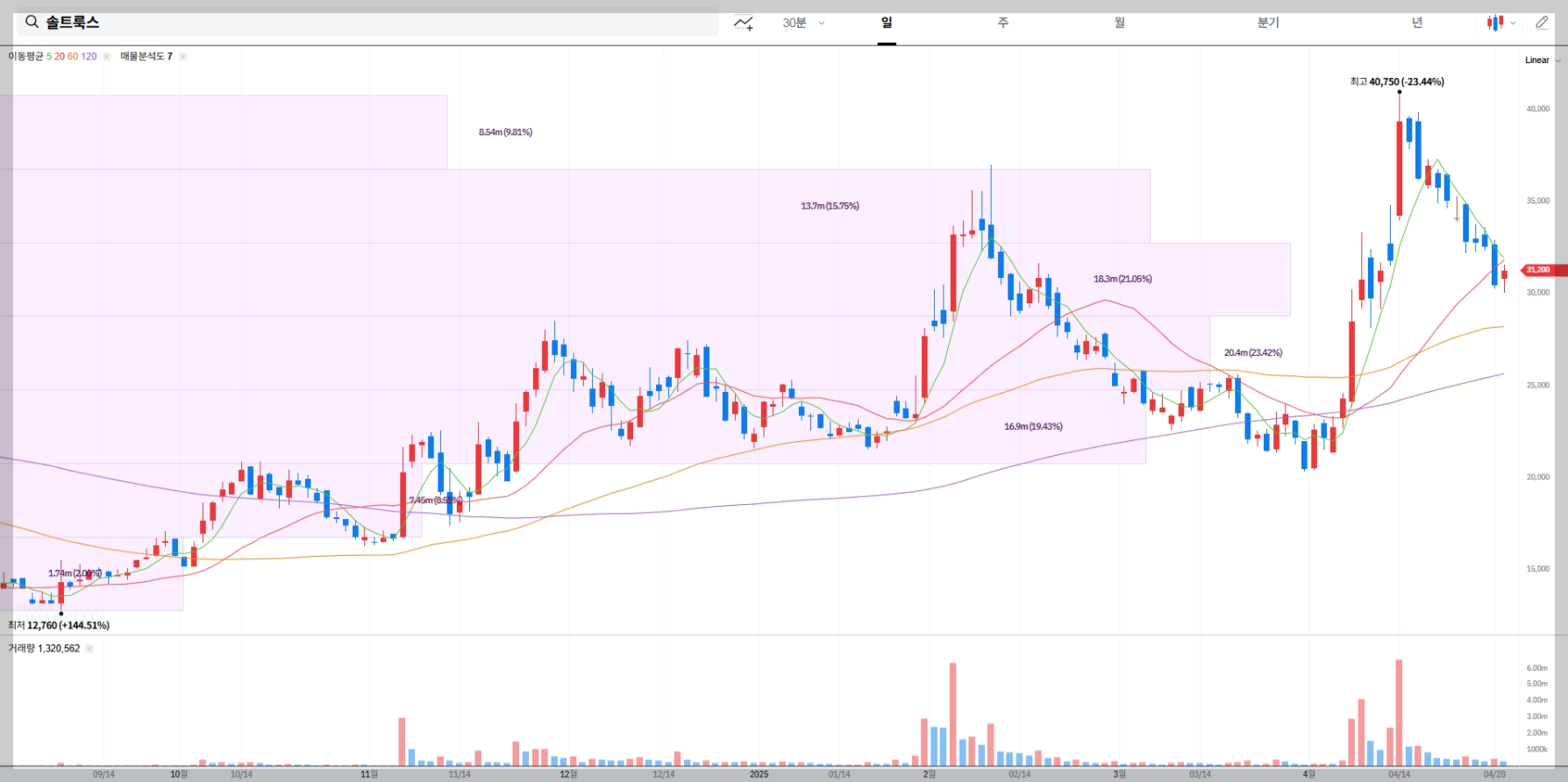Screen dimensions: 1568x782
Task: Click the 18.3m (21.05%) volume profile label
Action: pyautogui.click(x=1123, y=279)
